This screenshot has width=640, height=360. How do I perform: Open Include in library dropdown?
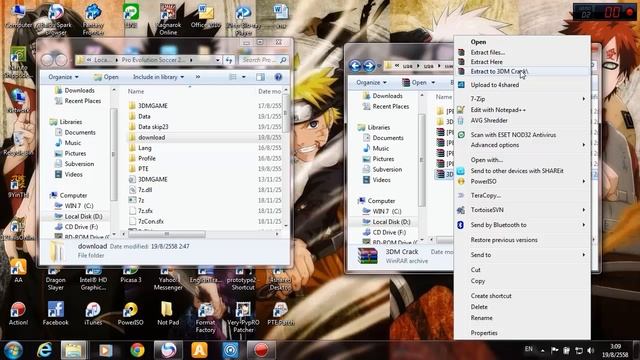pos(158,77)
